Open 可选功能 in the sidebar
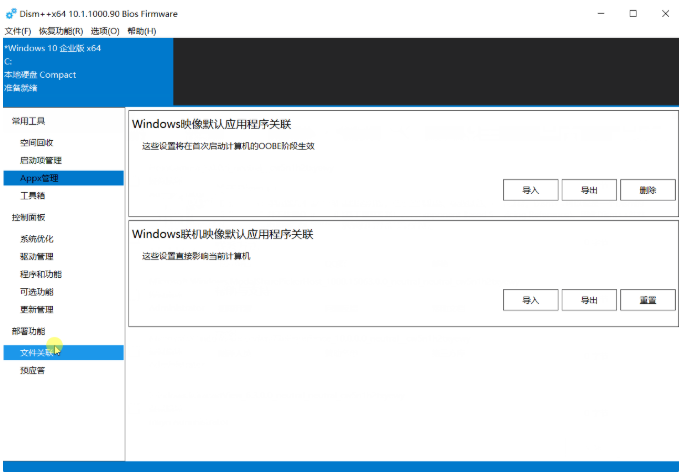This screenshot has width=681, height=472. pos(63,292)
